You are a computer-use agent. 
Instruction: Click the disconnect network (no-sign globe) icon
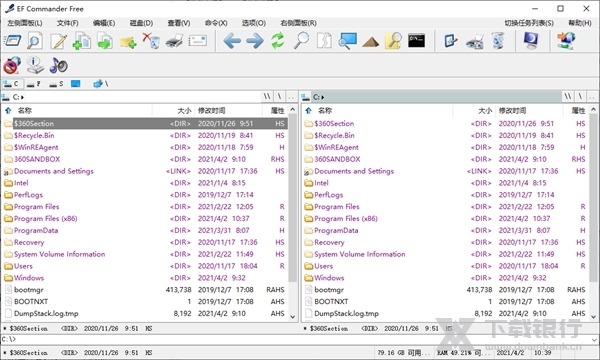click(x=12, y=65)
